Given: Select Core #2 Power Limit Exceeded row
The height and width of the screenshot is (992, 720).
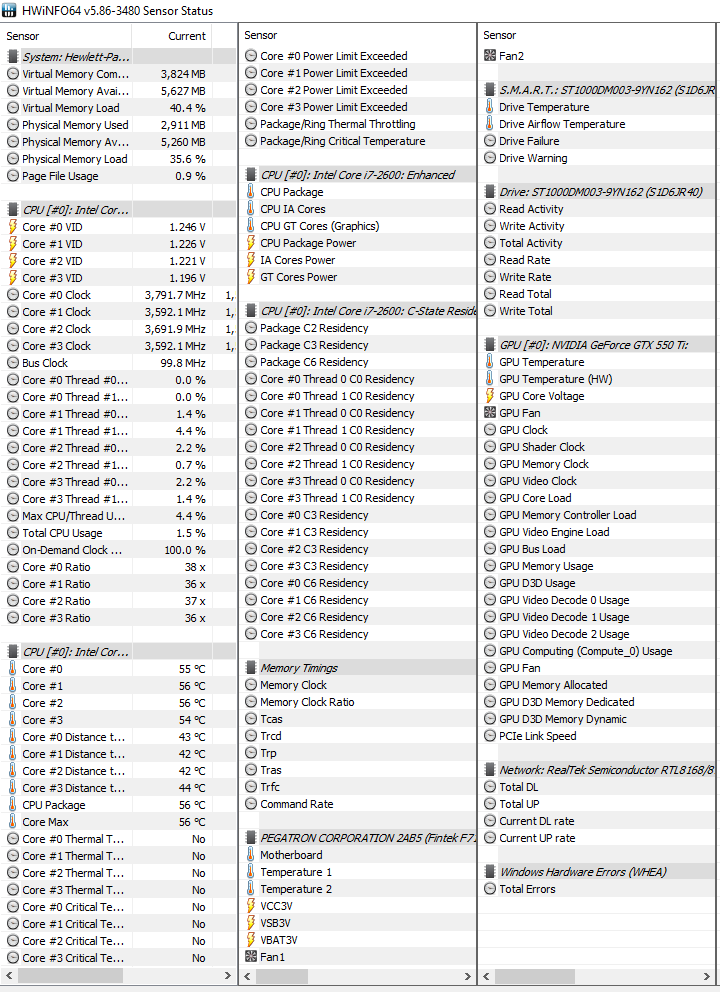Looking at the screenshot, I should pyautogui.click(x=358, y=90).
